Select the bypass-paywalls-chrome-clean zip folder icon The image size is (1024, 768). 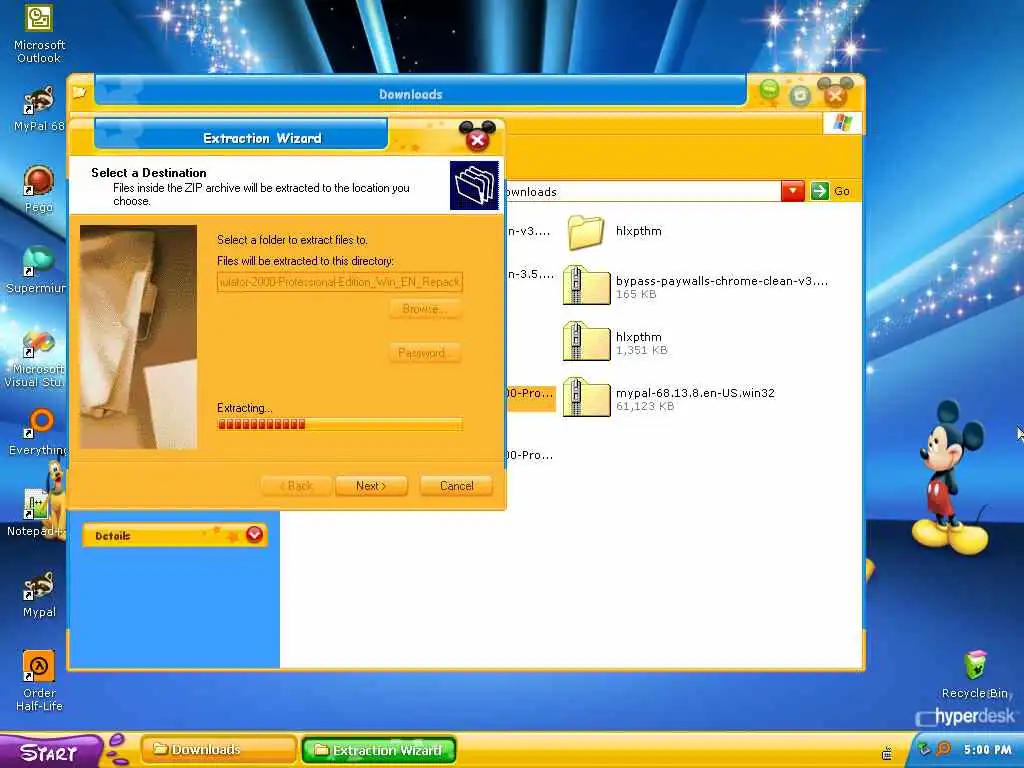[586, 285]
